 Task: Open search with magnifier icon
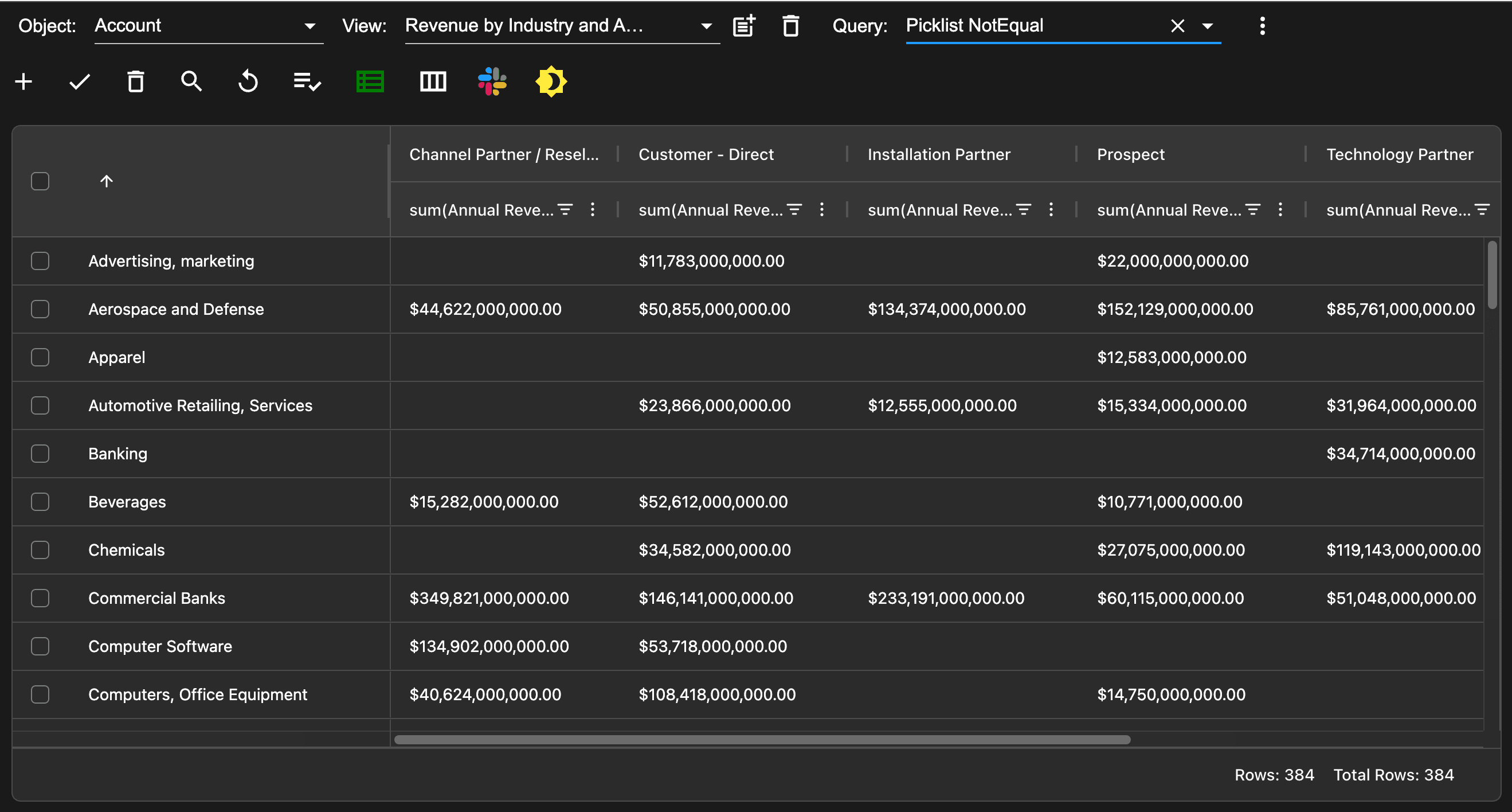pyautogui.click(x=191, y=81)
